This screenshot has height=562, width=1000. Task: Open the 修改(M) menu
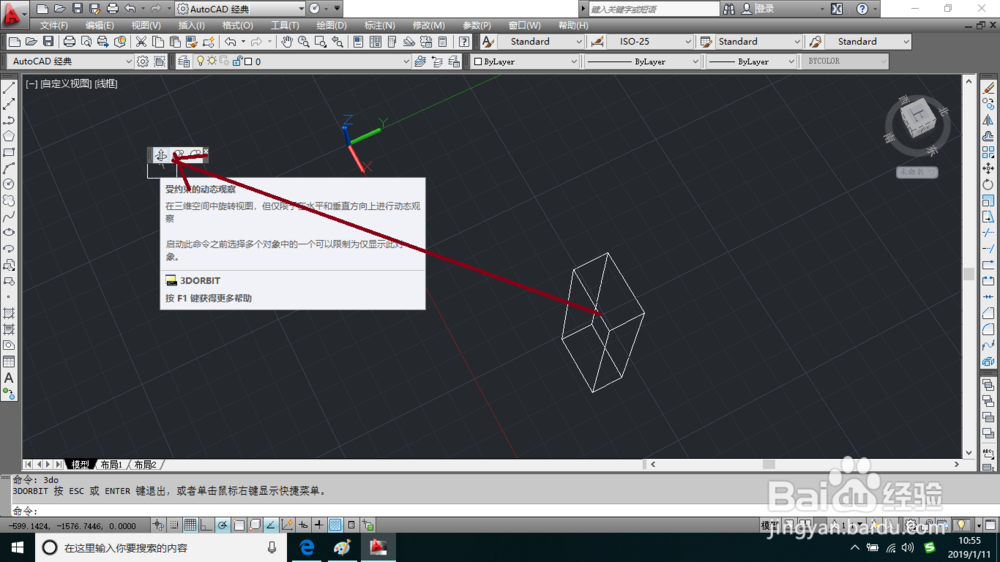pos(429,26)
